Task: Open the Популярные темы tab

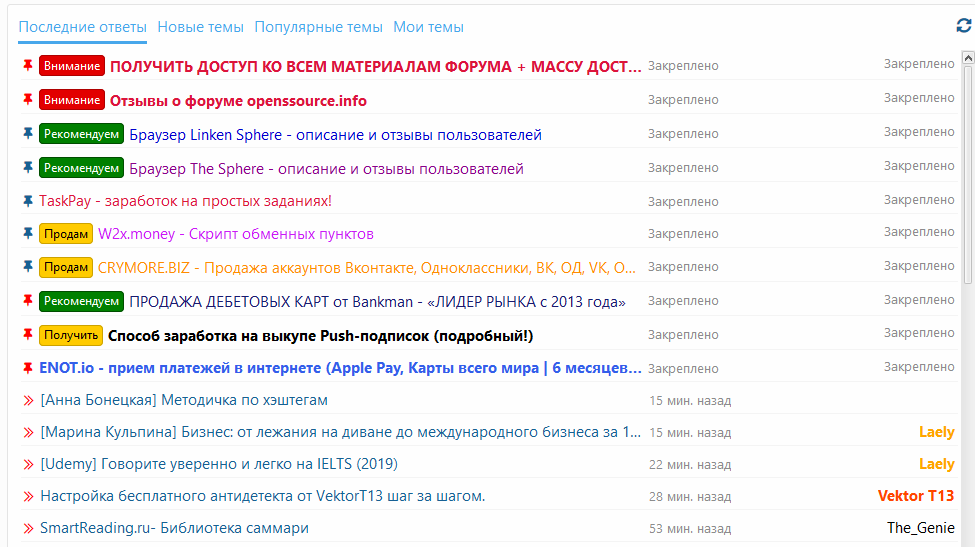Action: click(318, 27)
